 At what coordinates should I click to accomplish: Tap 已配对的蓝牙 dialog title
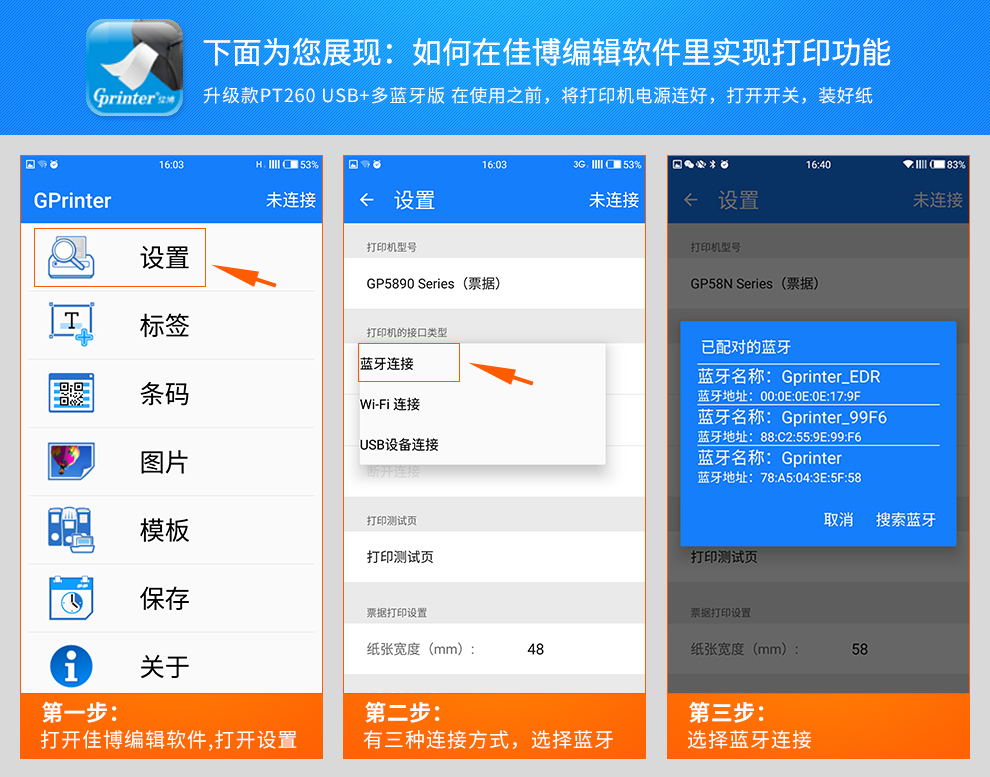(746, 347)
